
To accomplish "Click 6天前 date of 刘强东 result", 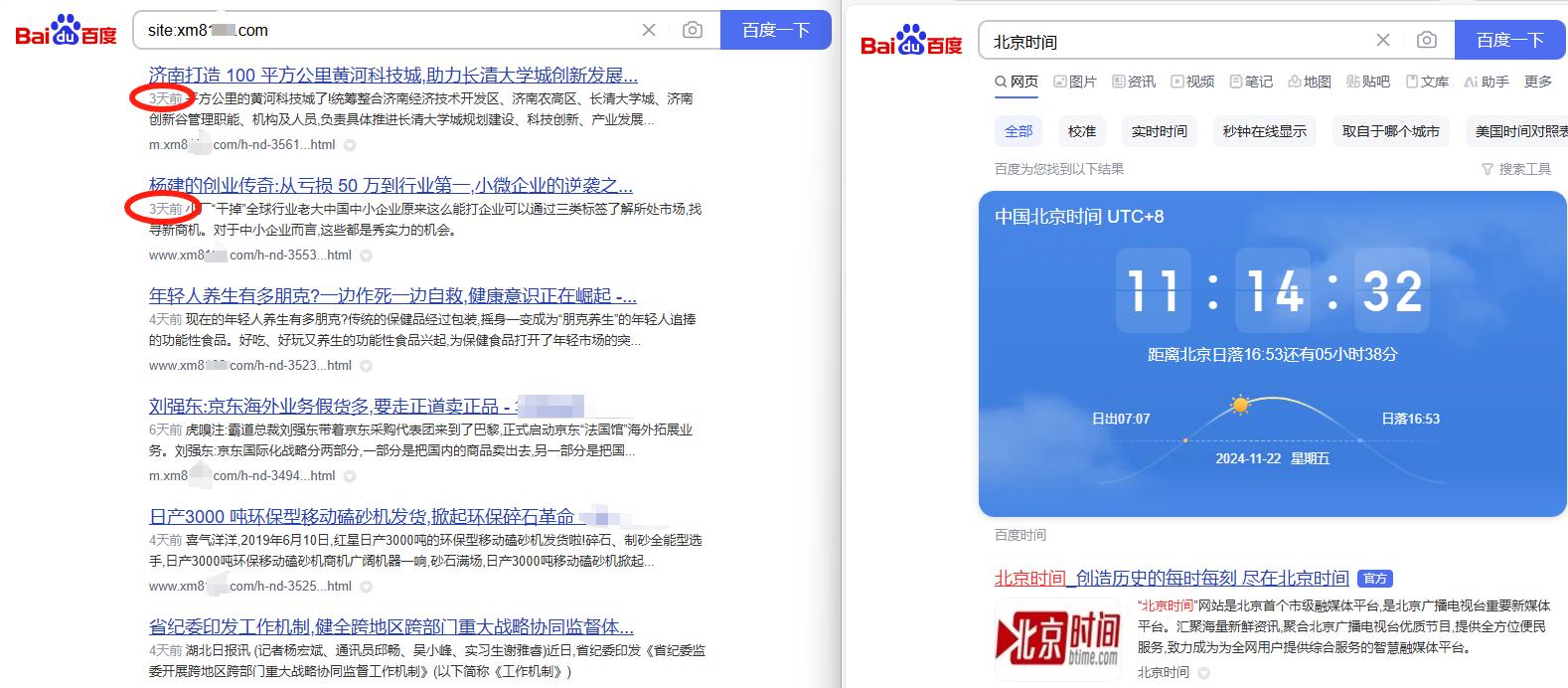I will (x=165, y=430).
